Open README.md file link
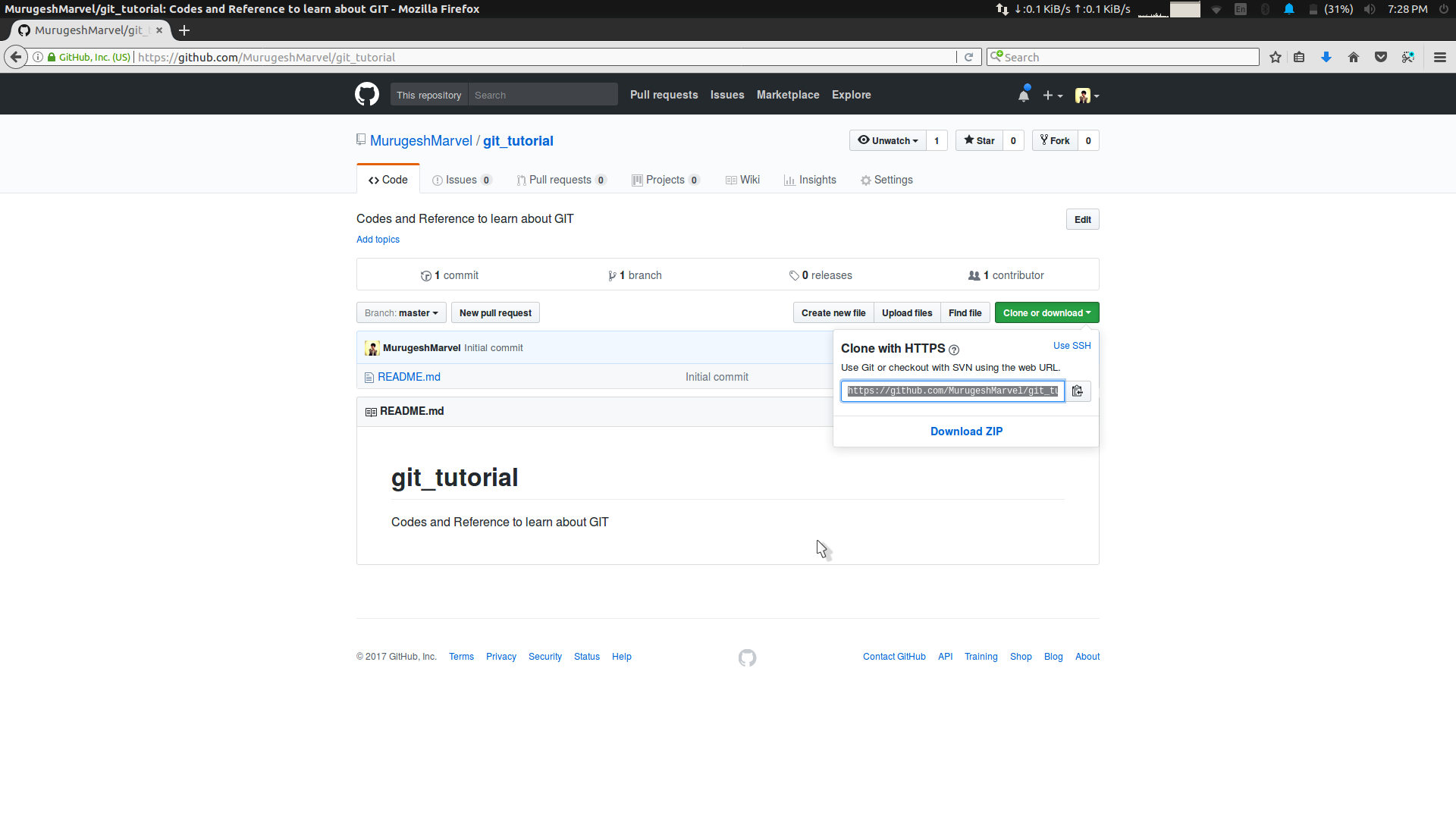The width and height of the screenshot is (1456, 819). (409, 377)
